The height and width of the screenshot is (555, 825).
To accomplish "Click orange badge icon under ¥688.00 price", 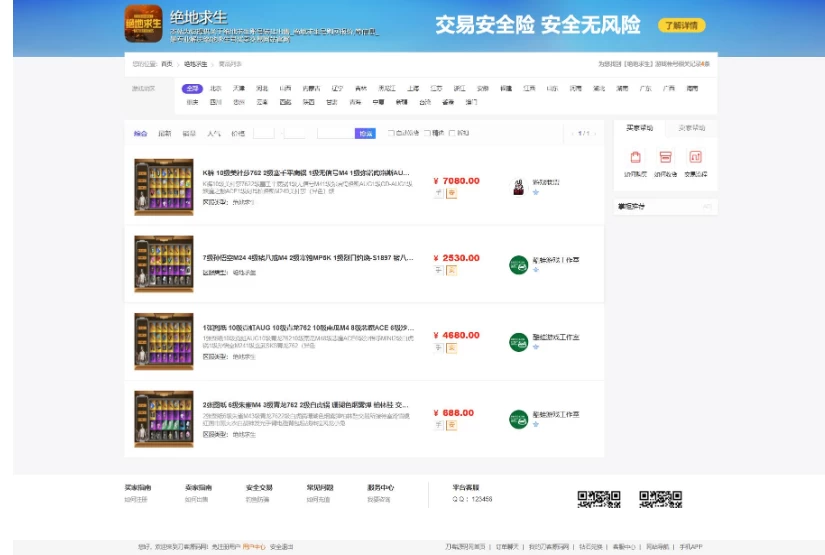I will [451, 425].
